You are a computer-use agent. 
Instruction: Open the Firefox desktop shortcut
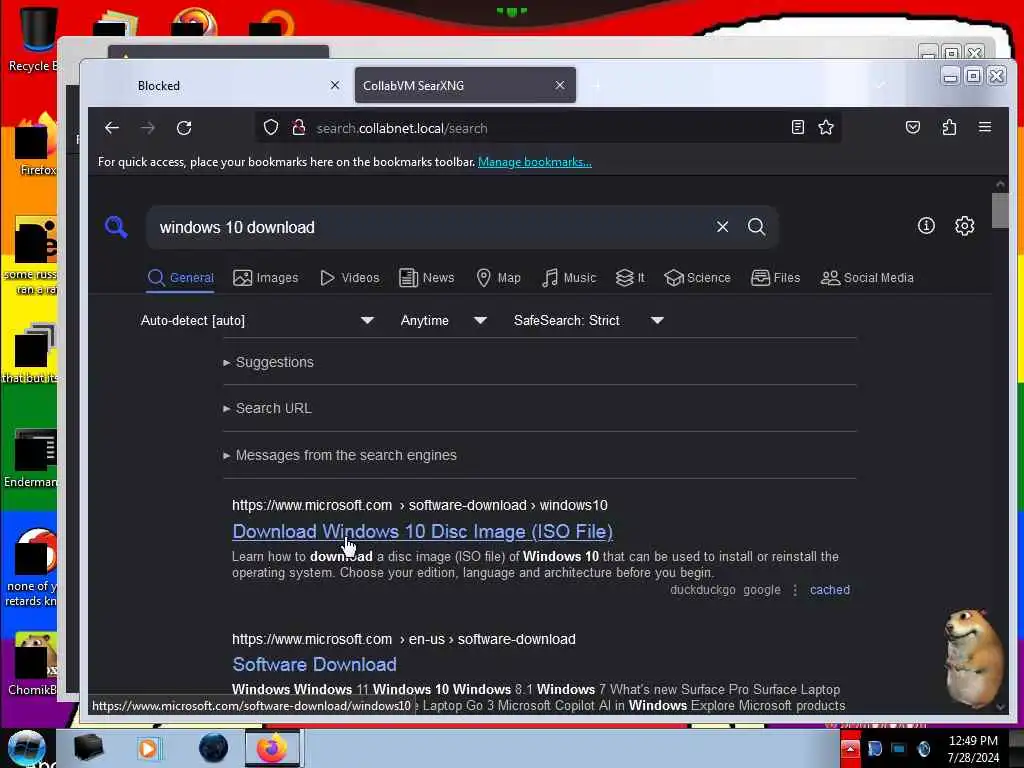[37, 145]
